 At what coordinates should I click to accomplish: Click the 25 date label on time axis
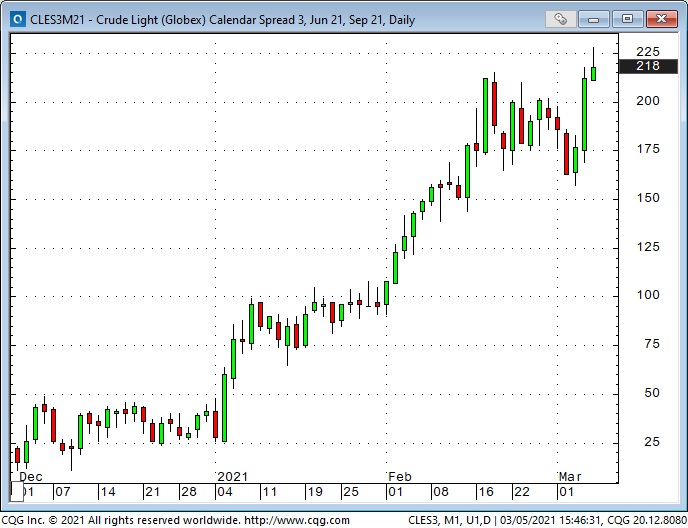click(351, 492)
